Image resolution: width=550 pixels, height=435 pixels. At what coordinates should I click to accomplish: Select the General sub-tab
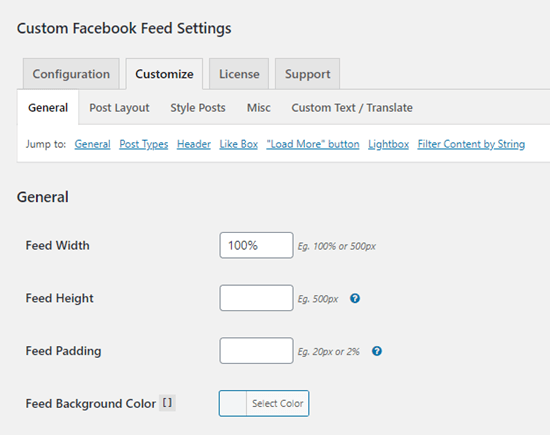click(48, 108)
